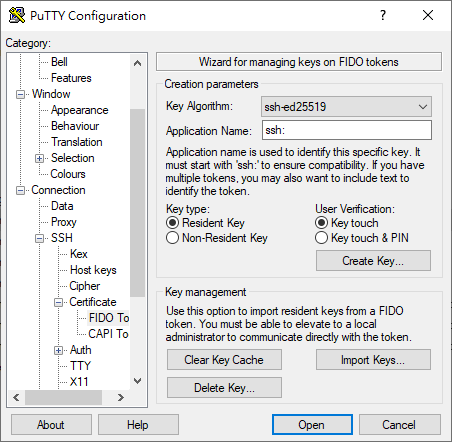Open the Appearance category
The width and height of the screenshot is (452, 442).
pos(79,110)
